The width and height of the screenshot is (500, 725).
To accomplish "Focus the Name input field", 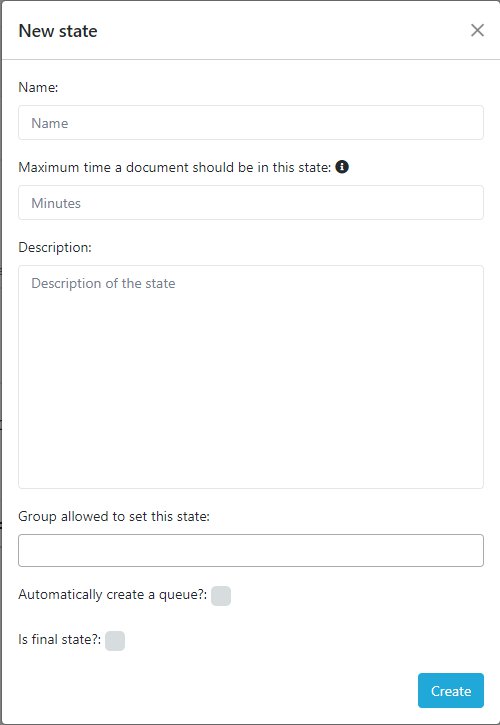I will 251,123.
